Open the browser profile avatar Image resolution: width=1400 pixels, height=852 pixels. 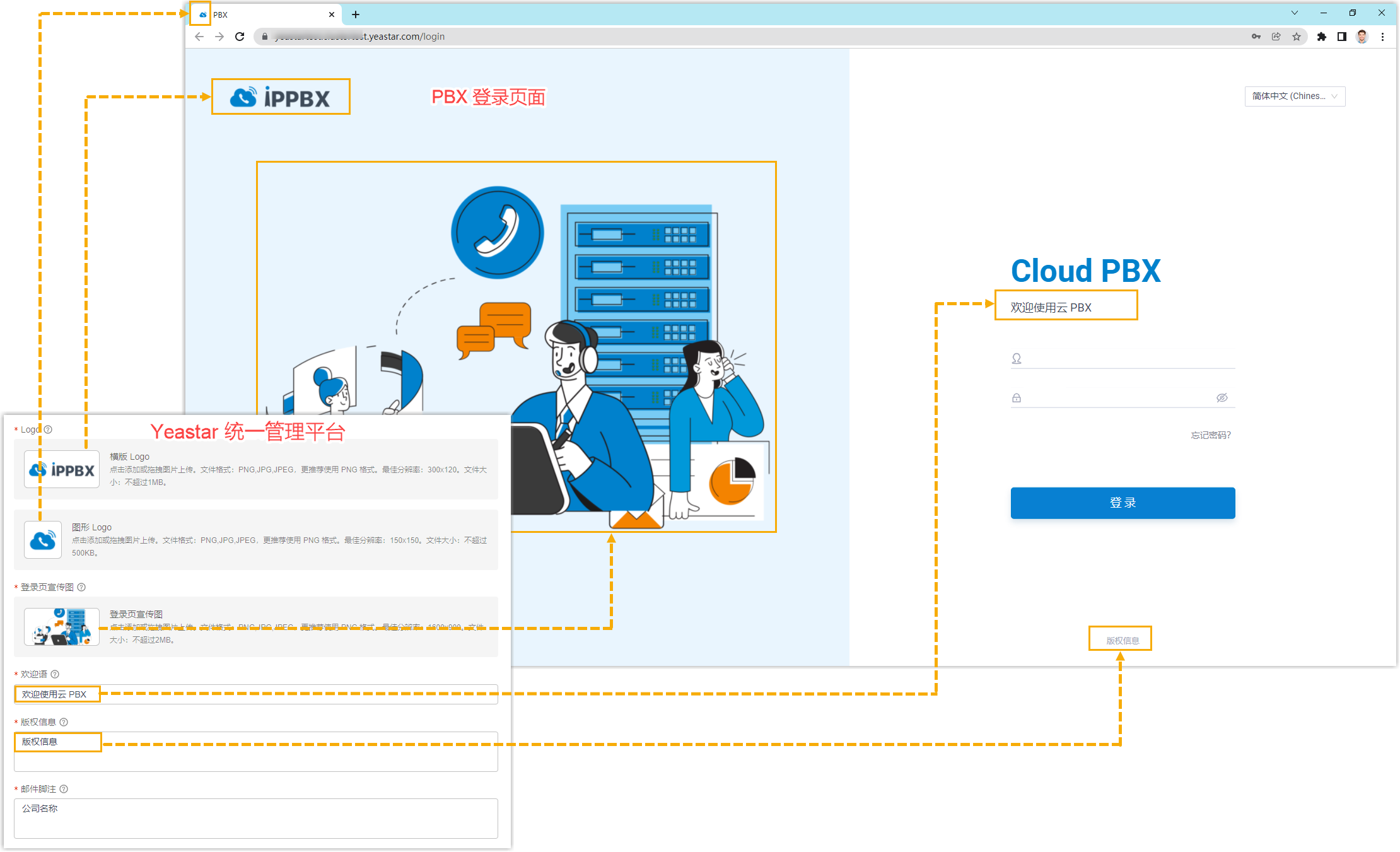click(x=1362, y=37)
